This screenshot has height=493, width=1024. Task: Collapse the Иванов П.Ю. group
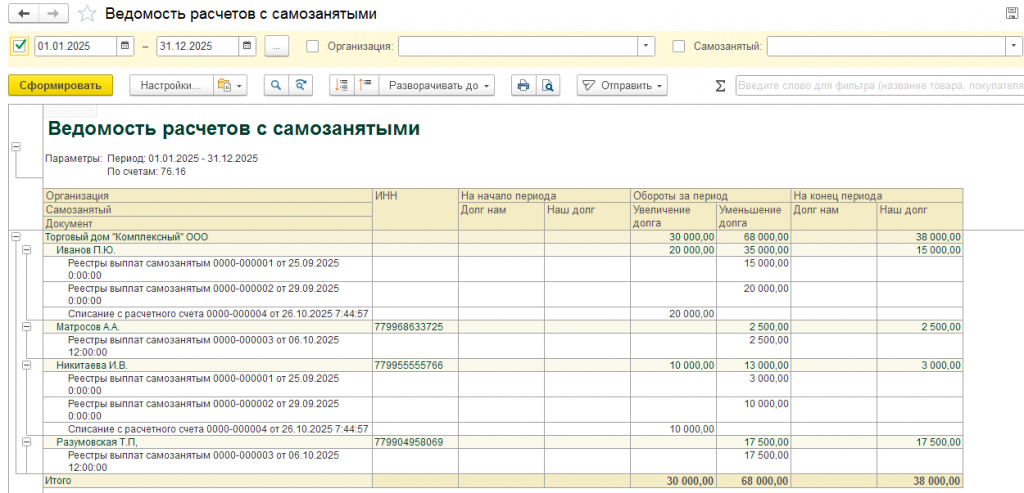[27, 249]
